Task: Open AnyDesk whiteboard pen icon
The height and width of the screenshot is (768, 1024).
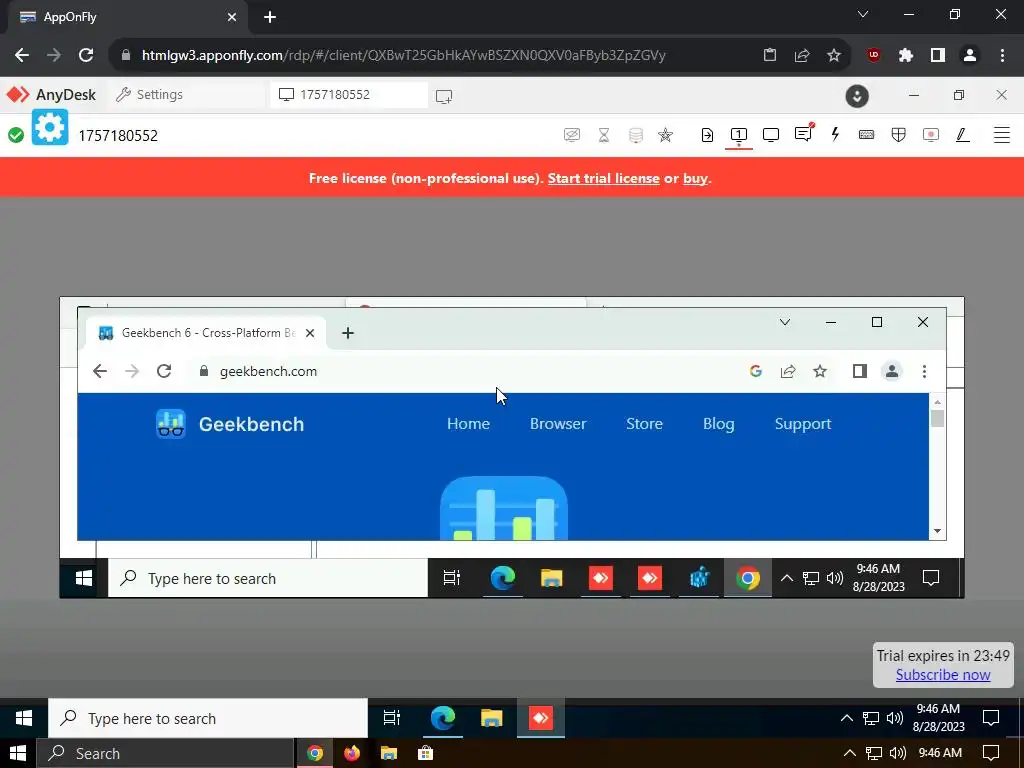Action: (x=962, y=135)
